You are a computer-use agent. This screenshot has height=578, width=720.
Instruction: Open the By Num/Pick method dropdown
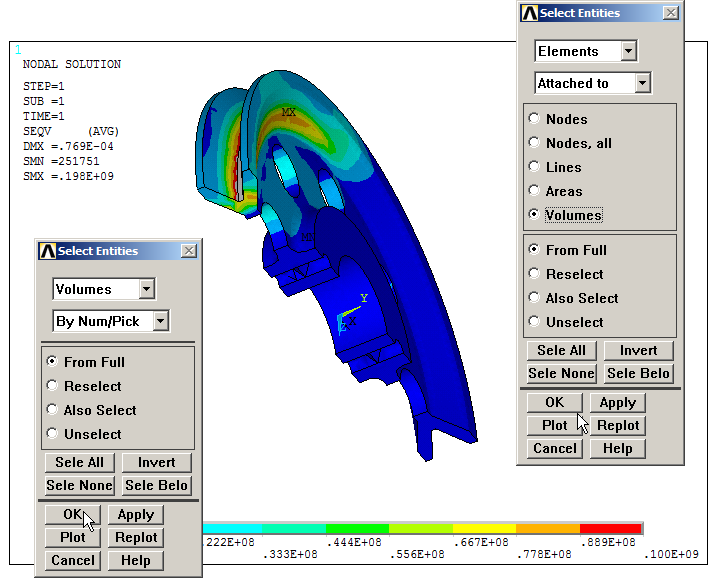click(160, 321)
